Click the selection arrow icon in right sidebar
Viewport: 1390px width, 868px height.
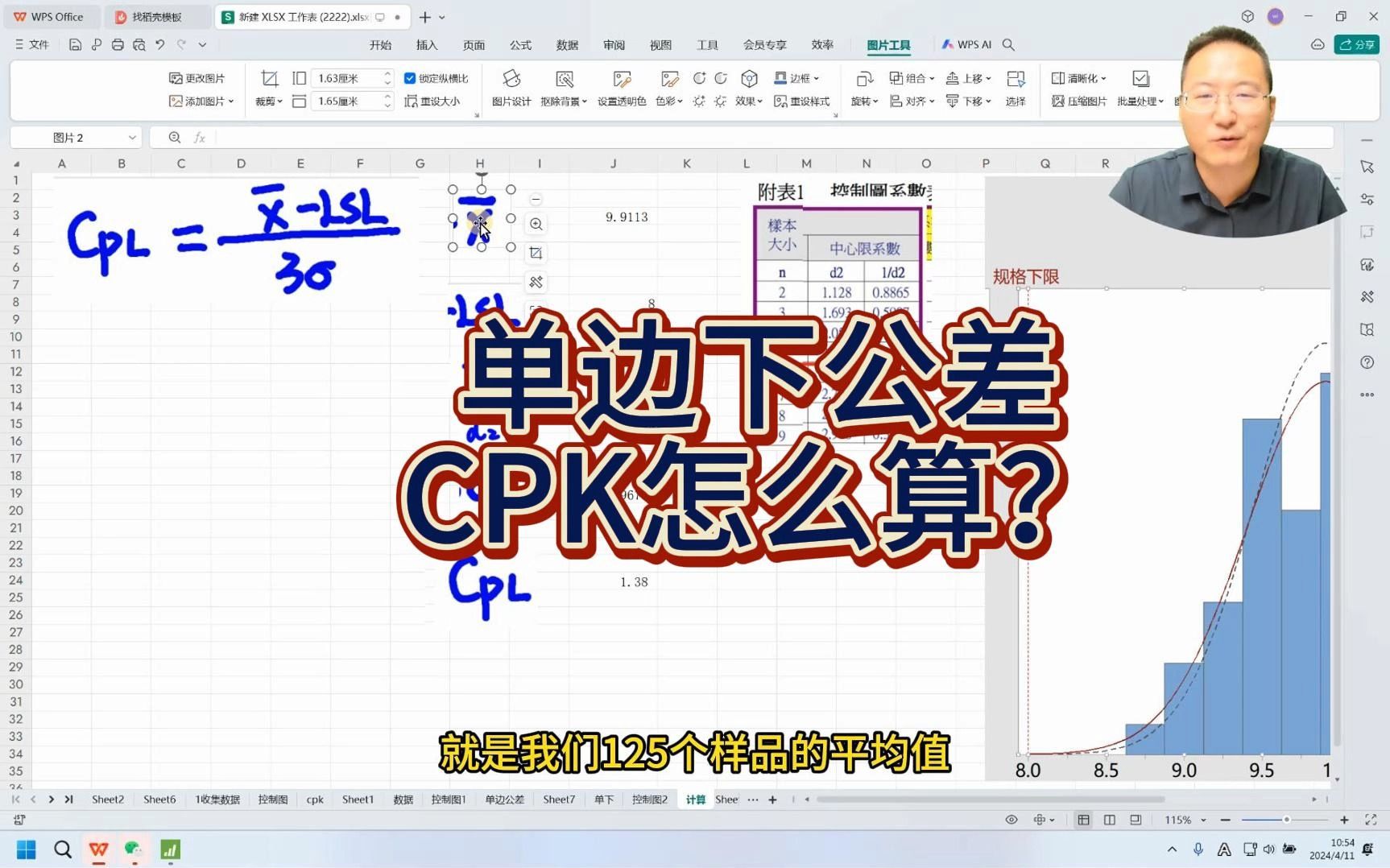coord(1367,167)
